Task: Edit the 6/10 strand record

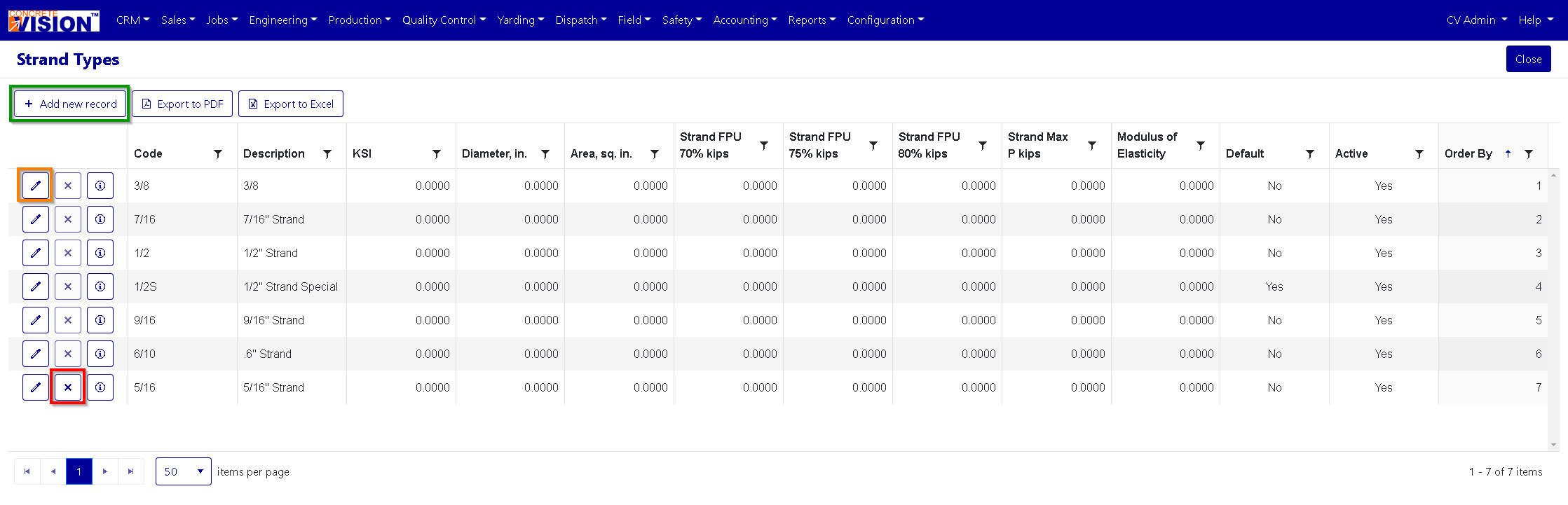Action: coord(35,354)
